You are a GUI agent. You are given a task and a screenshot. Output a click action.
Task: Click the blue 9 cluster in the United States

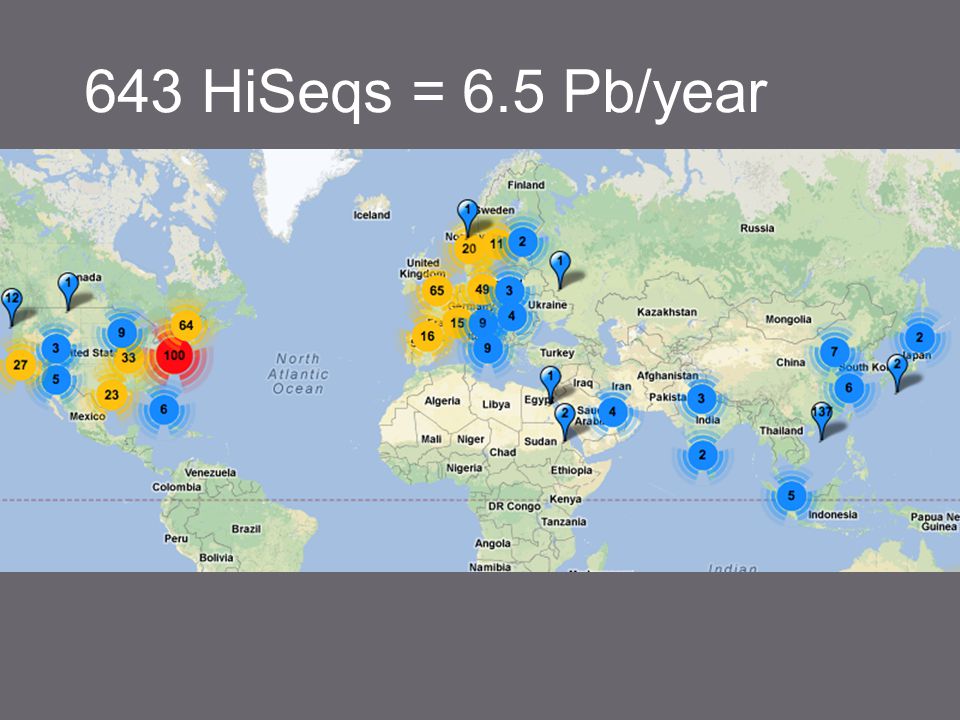tap(121, 332)
